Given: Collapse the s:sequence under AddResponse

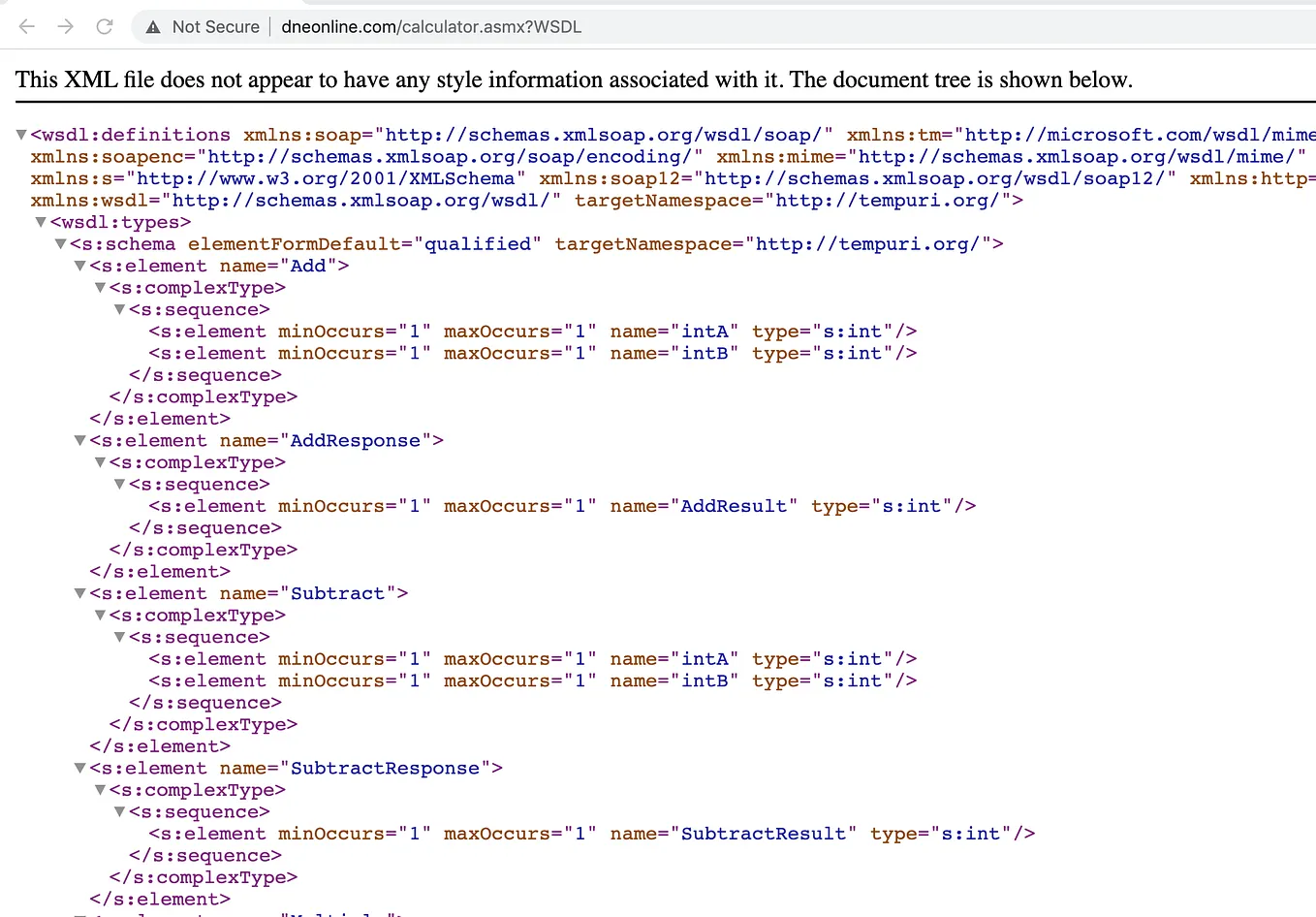Looking at the screenshot, I should [118, 484].
